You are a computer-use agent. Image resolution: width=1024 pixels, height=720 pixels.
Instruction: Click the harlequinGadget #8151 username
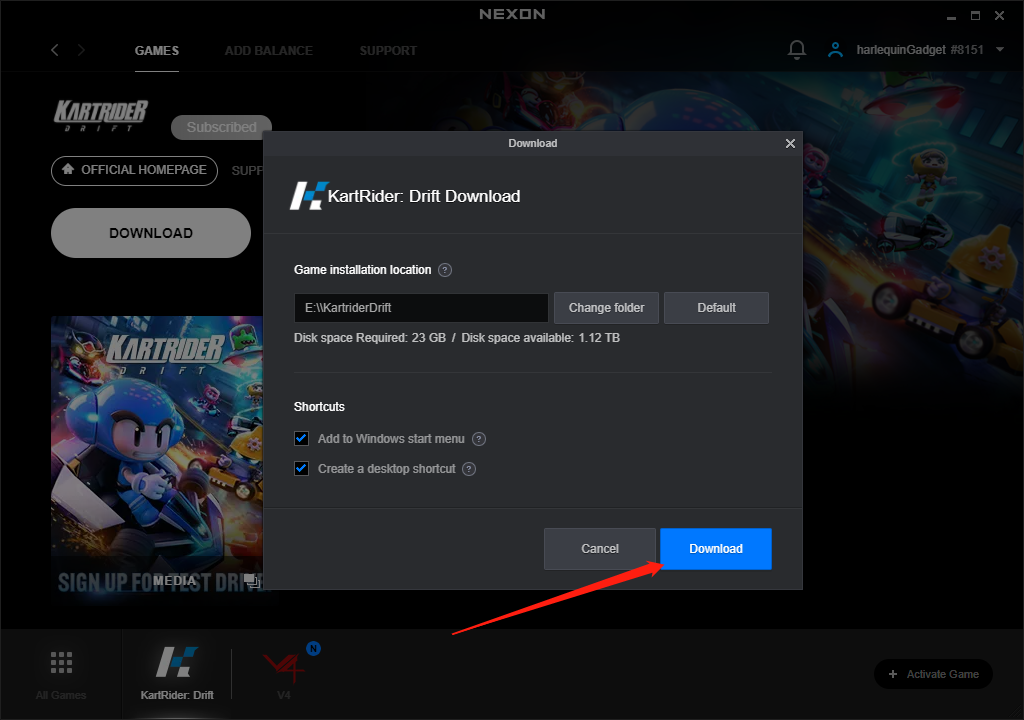click(920, 50)
